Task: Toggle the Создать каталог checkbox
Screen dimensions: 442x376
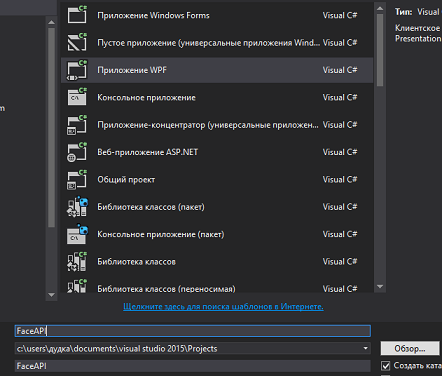Action: pyautogui.click(x=385, y=366)
